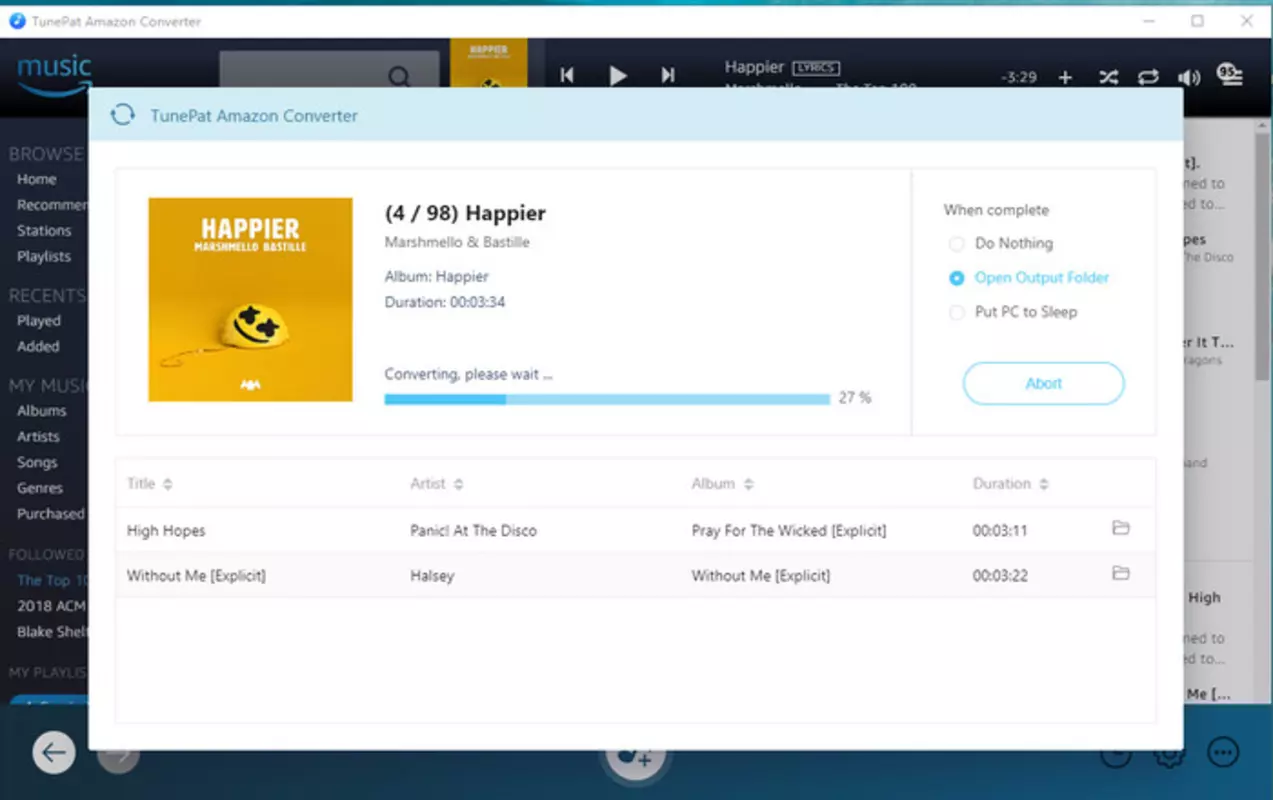
Task: Open Added under Recents
Action: point(37,346)
